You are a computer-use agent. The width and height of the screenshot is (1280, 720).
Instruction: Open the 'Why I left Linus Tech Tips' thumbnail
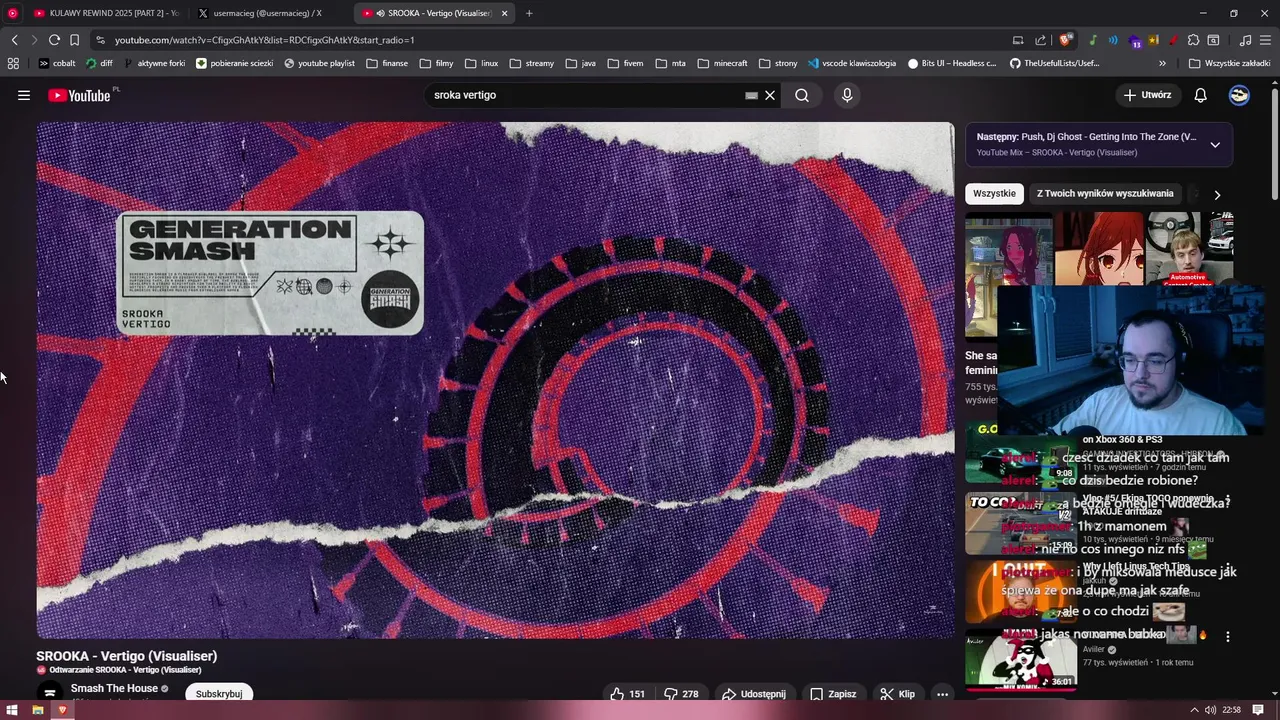click(x=1021, y=590)
